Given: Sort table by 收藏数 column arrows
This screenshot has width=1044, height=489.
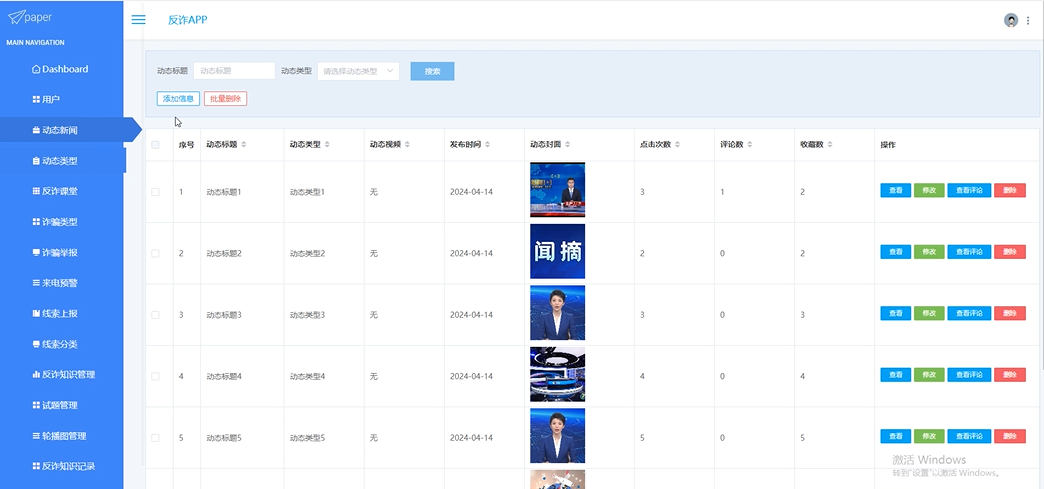Looking at the screenshot, I should pos(830,145).
